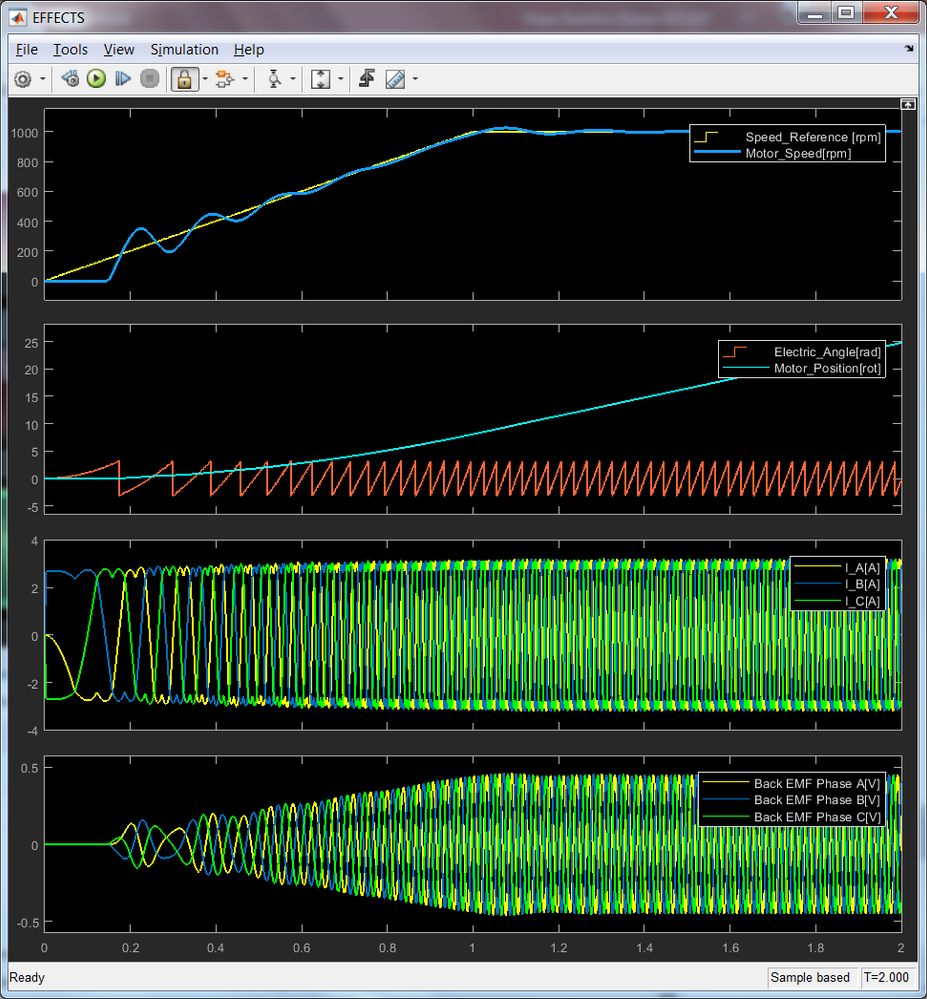Click the Cursor Measurements ruler icon
This screenshot has height=999, width=927.
(x=395, y=79)
